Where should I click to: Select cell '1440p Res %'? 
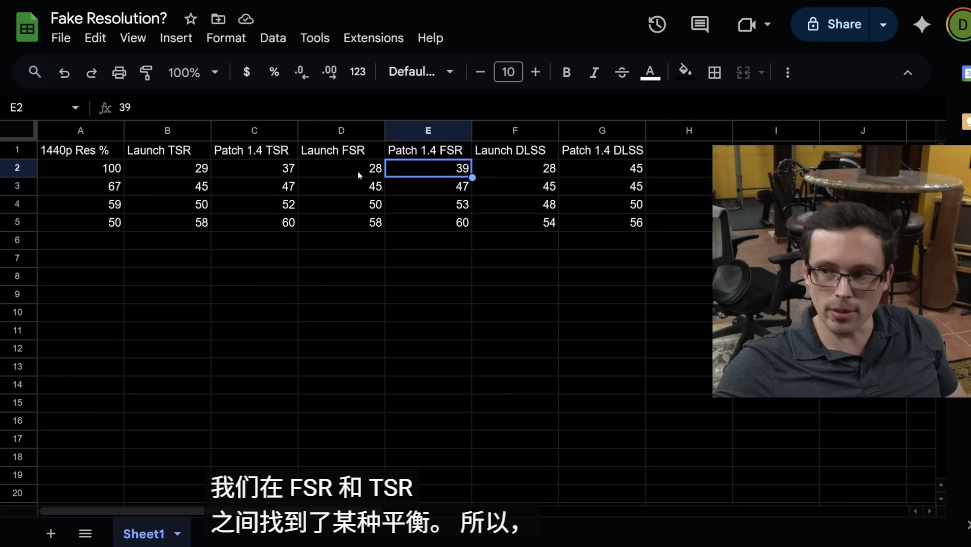(81, 150)
